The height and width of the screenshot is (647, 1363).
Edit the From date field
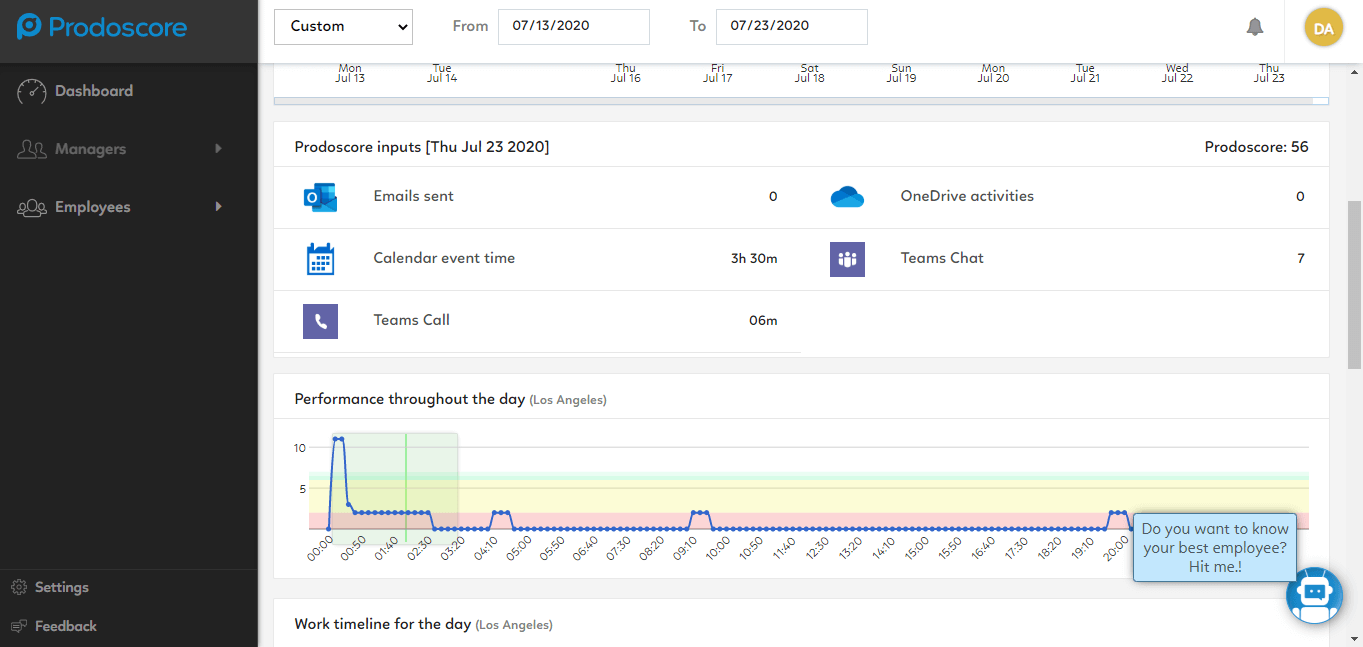pyautogui.click(x=574, y=27)
